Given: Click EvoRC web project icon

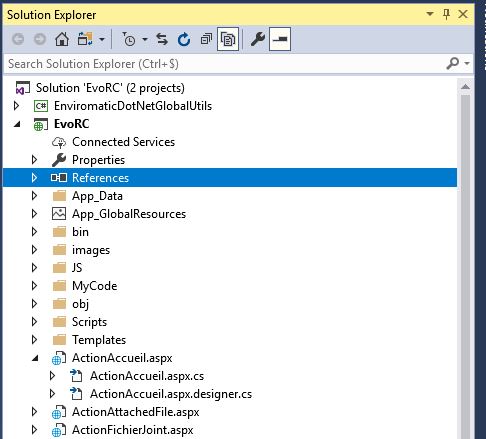Looking at the screenshot, I should pos(41,125).
